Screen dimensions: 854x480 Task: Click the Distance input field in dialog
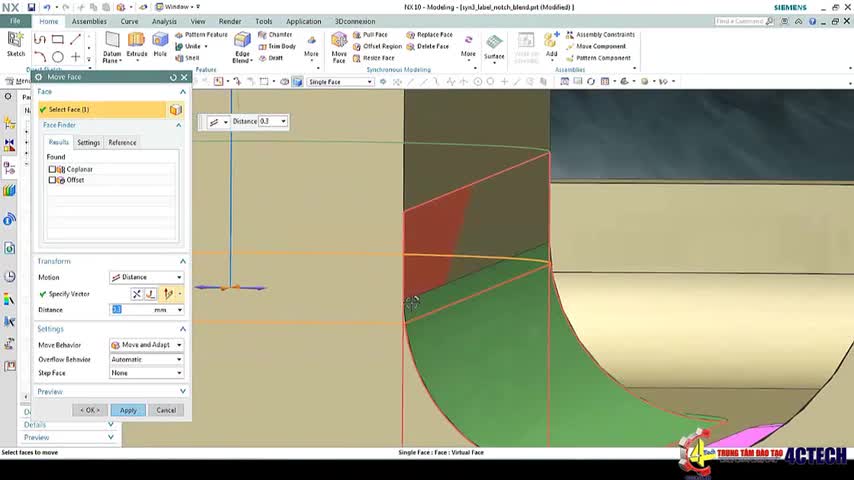click(131, 309)
